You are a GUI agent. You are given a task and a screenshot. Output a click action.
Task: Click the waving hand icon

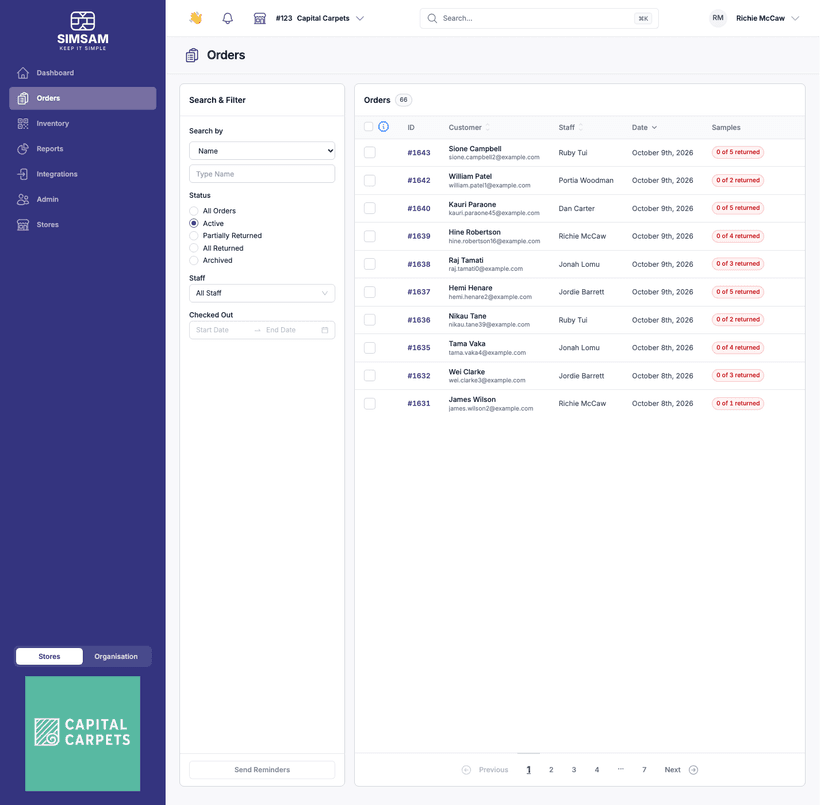click(x=196, y=18)
